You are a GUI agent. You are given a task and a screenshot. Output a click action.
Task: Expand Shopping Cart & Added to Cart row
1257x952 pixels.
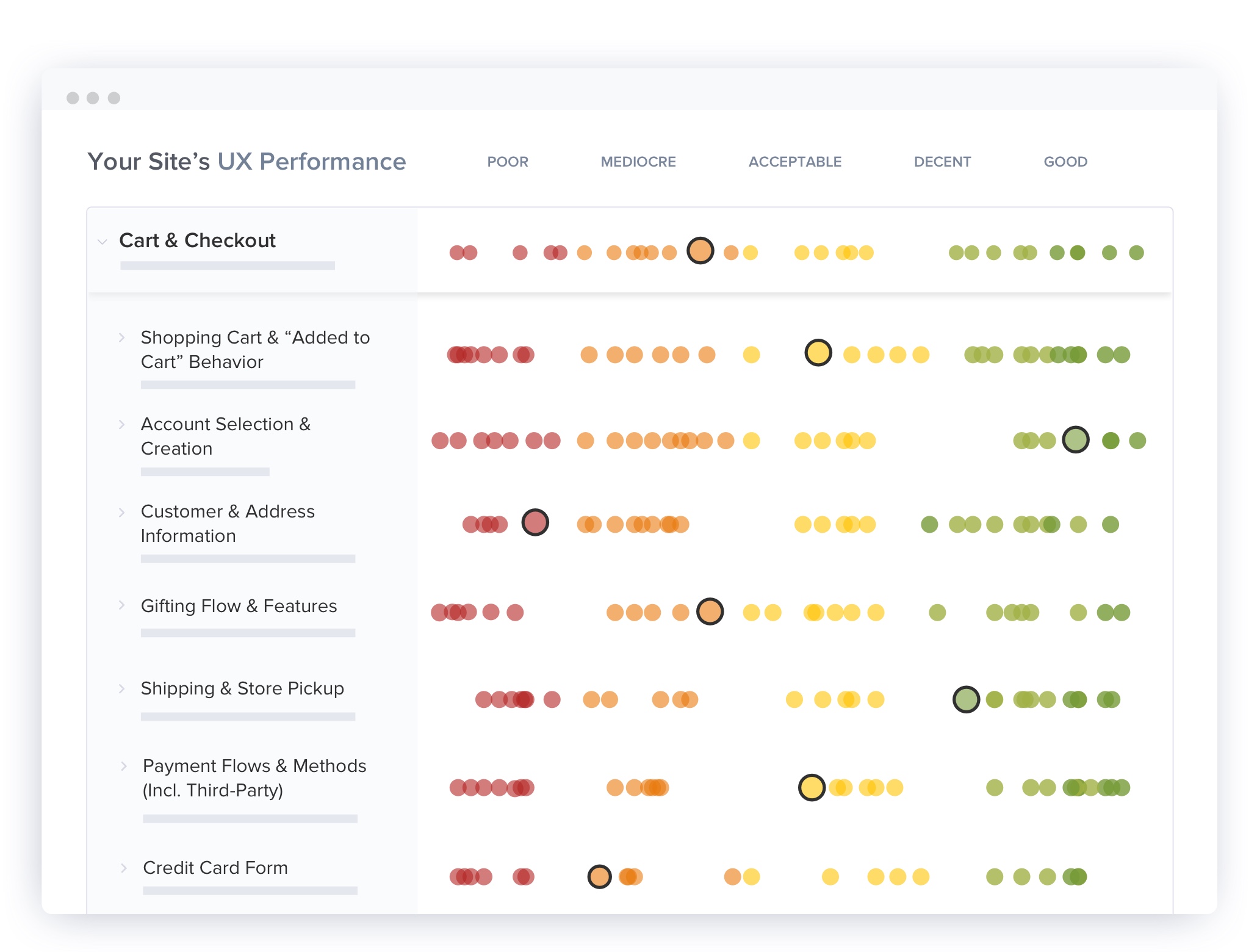pyautogui.click(x=121, y=337)
